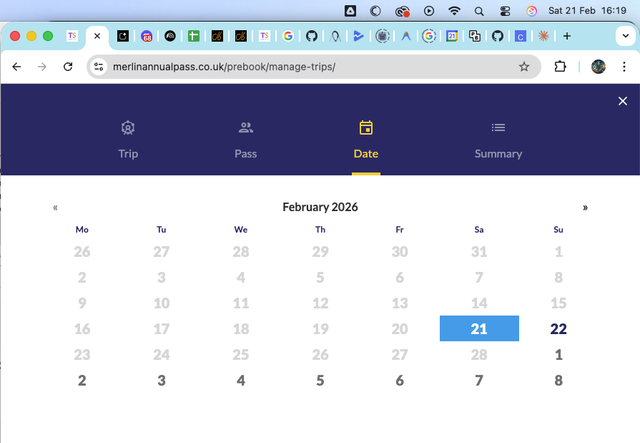Choose the bold available date 7
The height and width of the screenshot is (443, 640).
pos(479,381)
